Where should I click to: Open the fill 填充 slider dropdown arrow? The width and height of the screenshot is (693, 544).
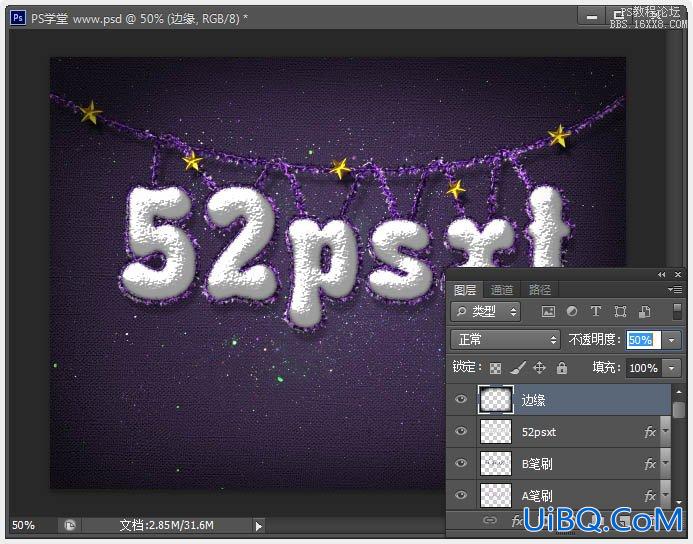(x=671, y=368)
